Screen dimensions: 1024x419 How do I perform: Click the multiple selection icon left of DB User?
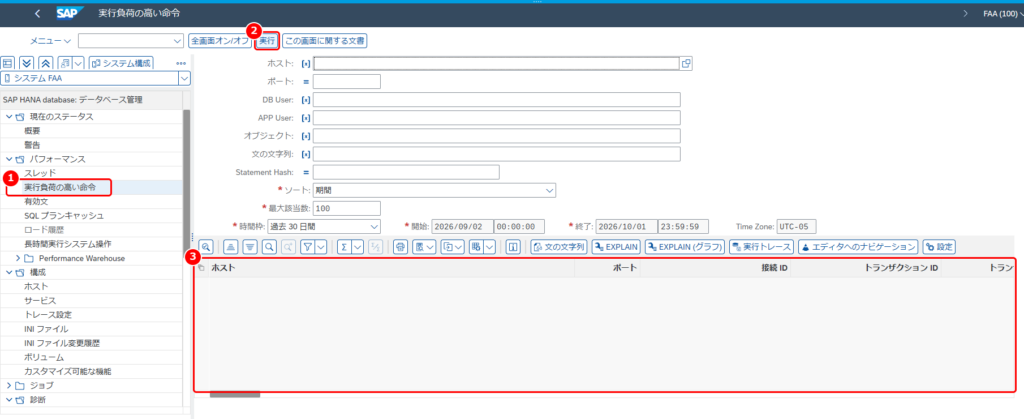pyautogui.click(x=306, y=100)
